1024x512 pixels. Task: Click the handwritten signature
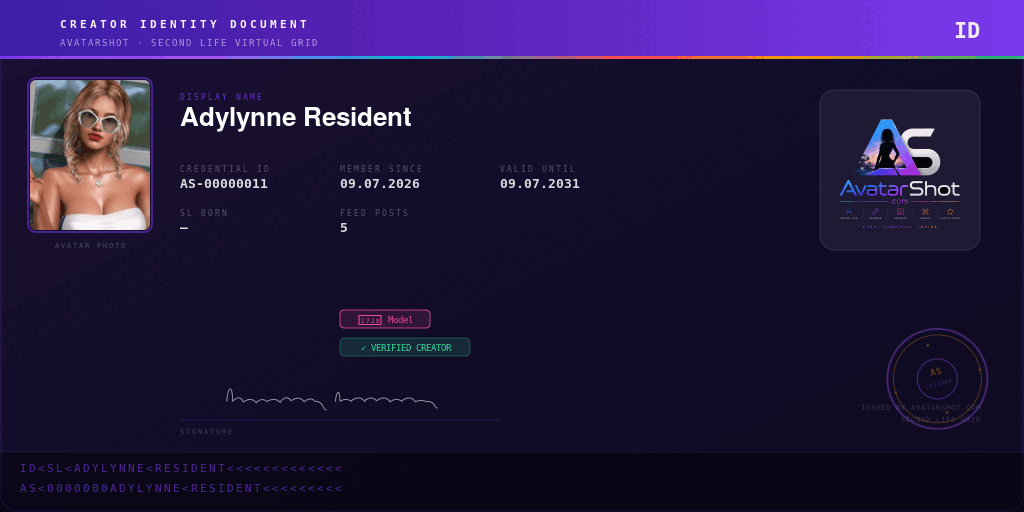[332, 399]
